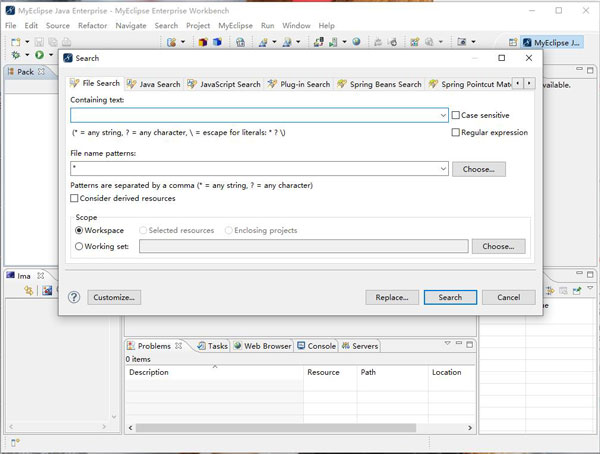
Task: Select the Working set radio button
Action: pos(79,247)
